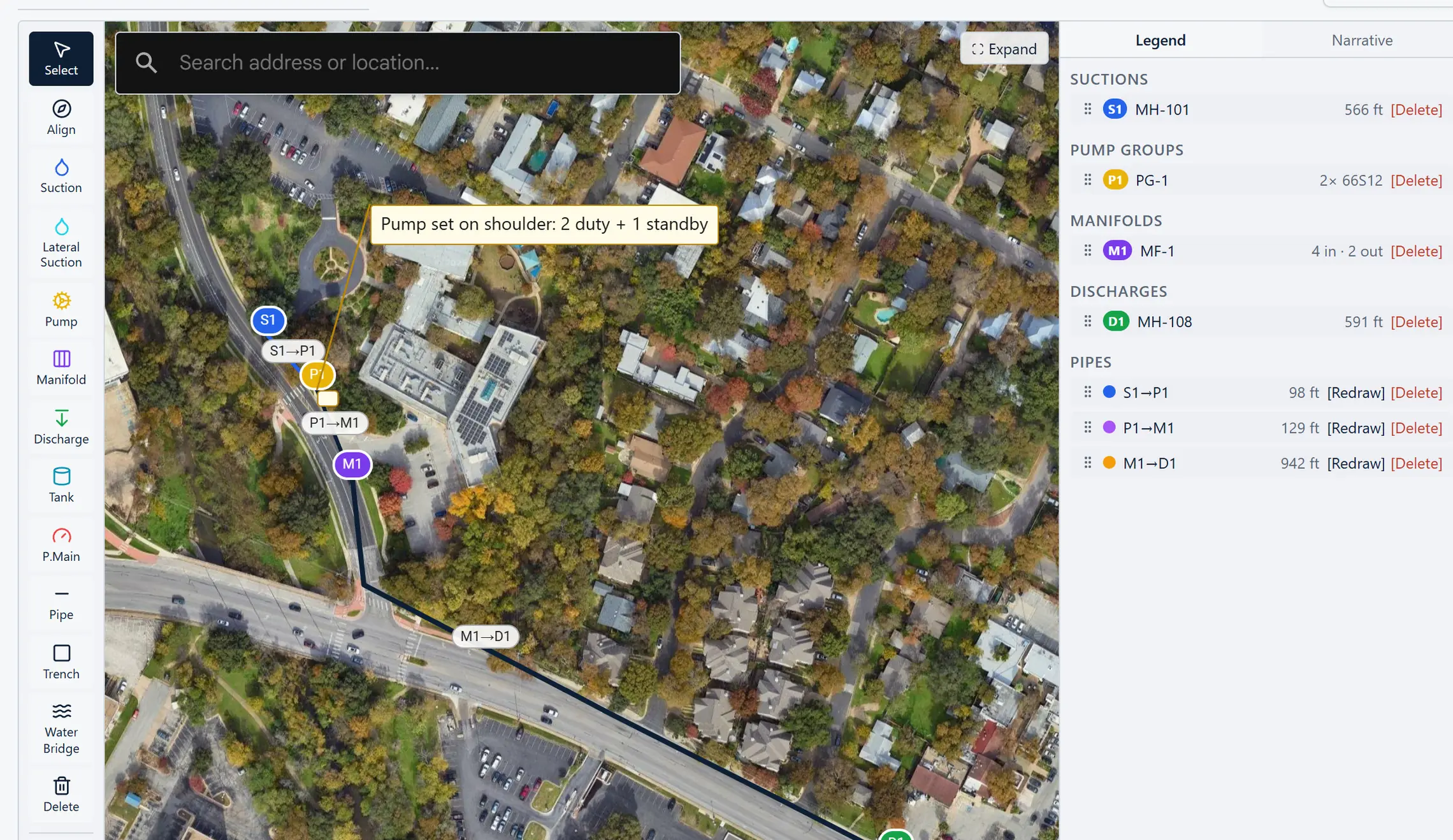Click the S1 suction marker on map
This screenshot has height=840, width=1453.
[x=268, y=320]
